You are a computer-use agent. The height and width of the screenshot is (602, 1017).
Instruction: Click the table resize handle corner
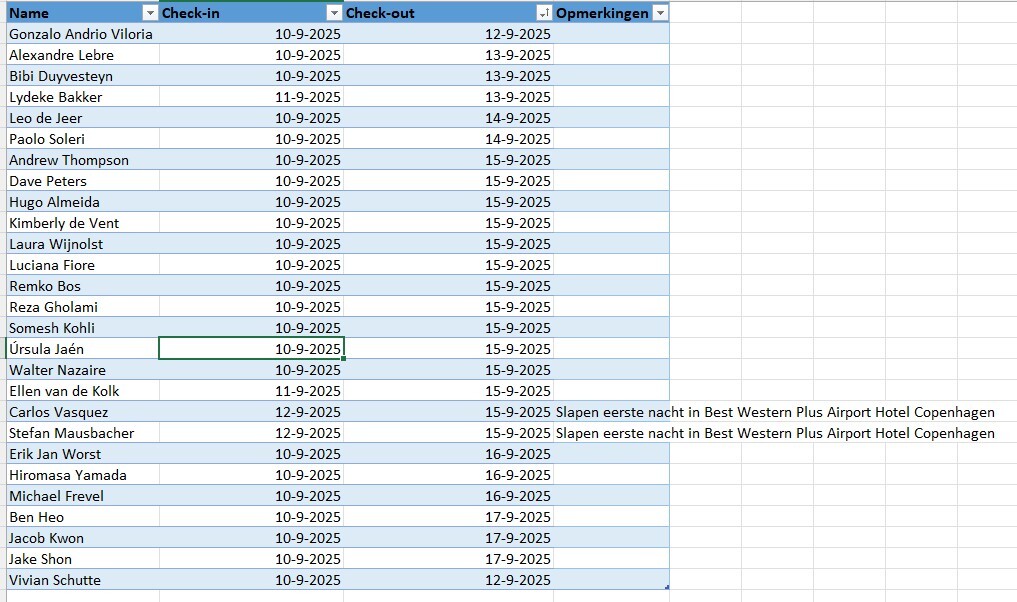(x=667, y=587)
